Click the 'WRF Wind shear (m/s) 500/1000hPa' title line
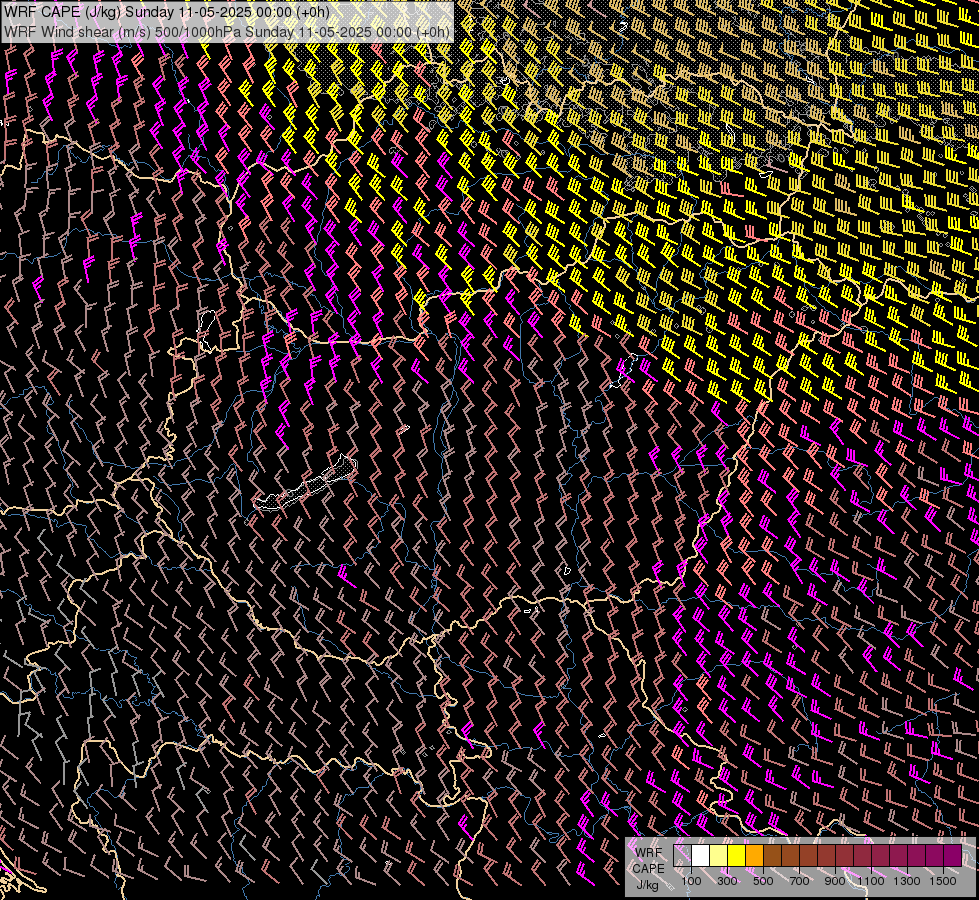 pyautogui.click(x=227, y=32)
